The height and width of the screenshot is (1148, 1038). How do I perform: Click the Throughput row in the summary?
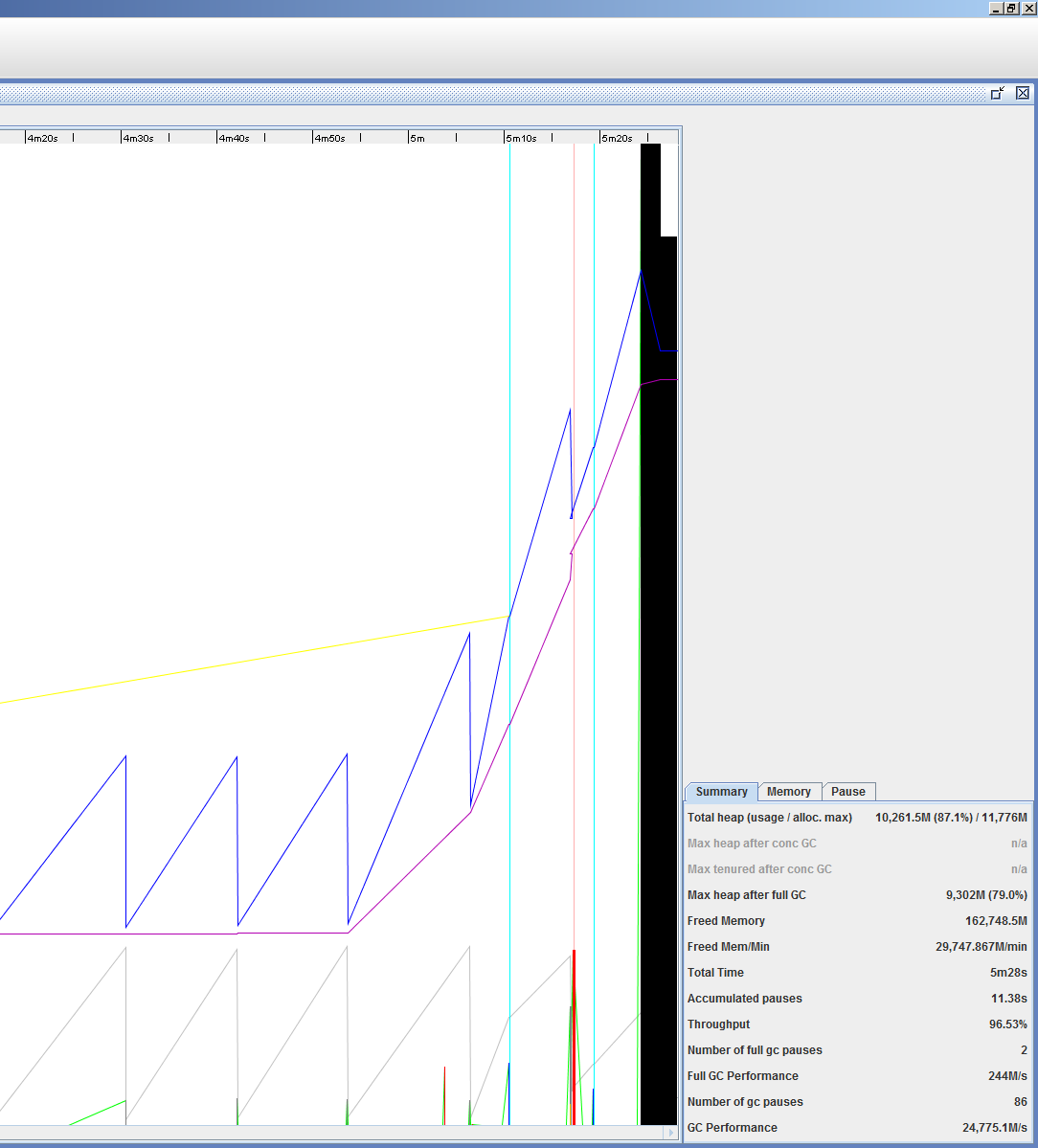click(718, 1024)
